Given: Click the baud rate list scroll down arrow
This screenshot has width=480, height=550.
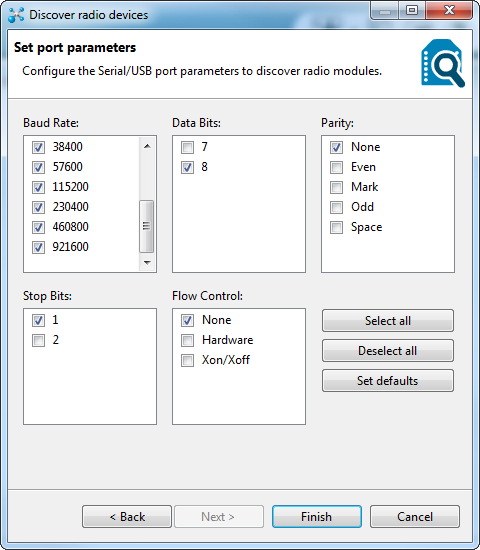Looking at the screenshot, I should (x=147, y=262).
